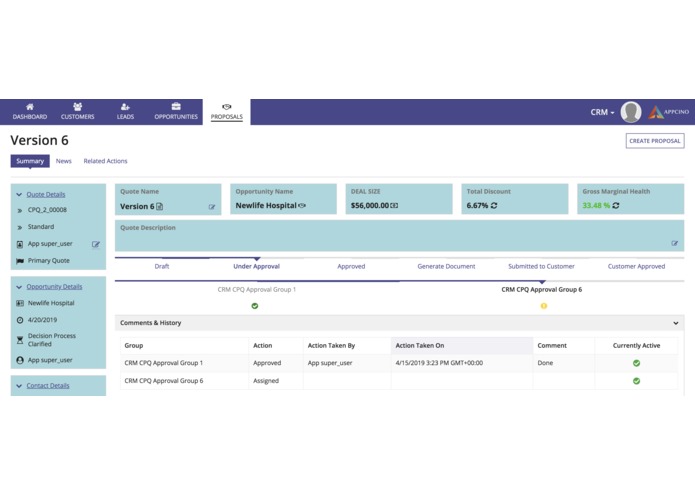Image resolution: width=695 pixels, height=494 pixels.
Task: Click the '6.67%' total discount value
Action: 477,206
